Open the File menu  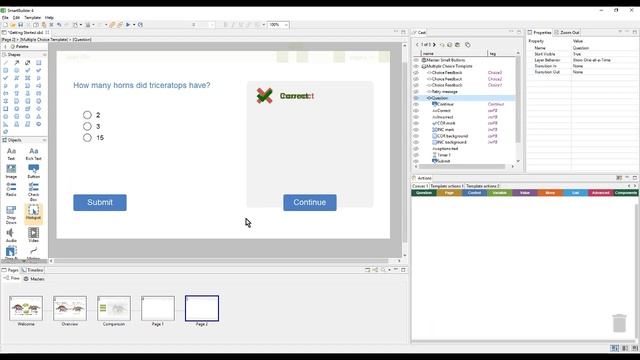5,18
